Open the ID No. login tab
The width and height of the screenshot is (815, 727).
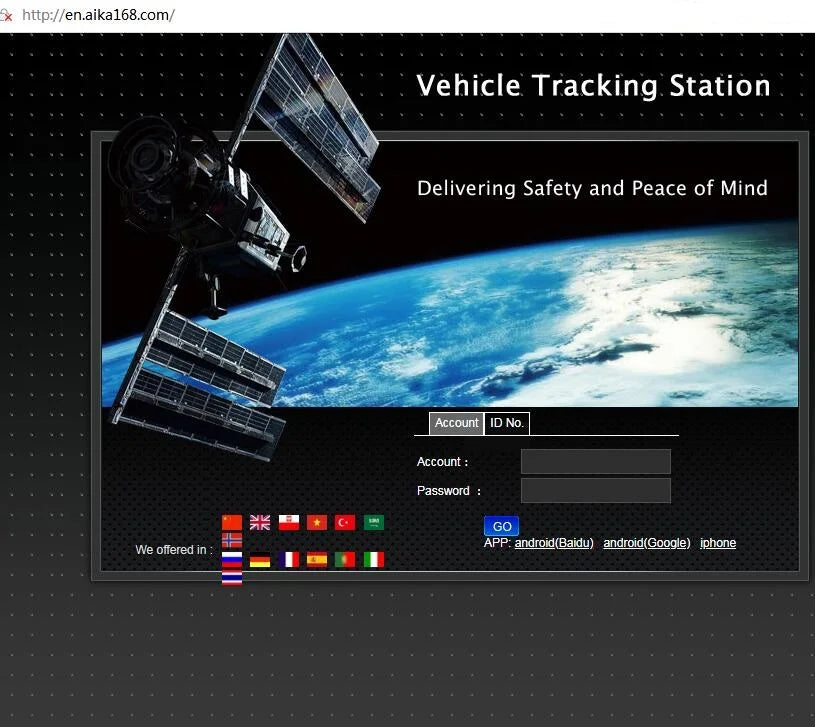(x=507, y=423)
